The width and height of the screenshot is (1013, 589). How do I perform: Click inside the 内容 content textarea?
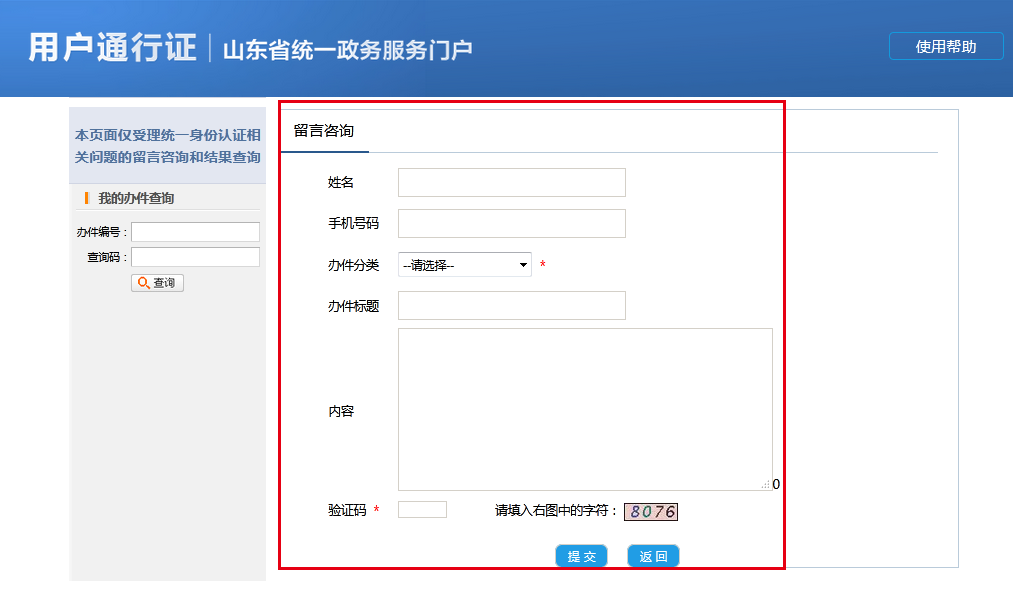585,409
